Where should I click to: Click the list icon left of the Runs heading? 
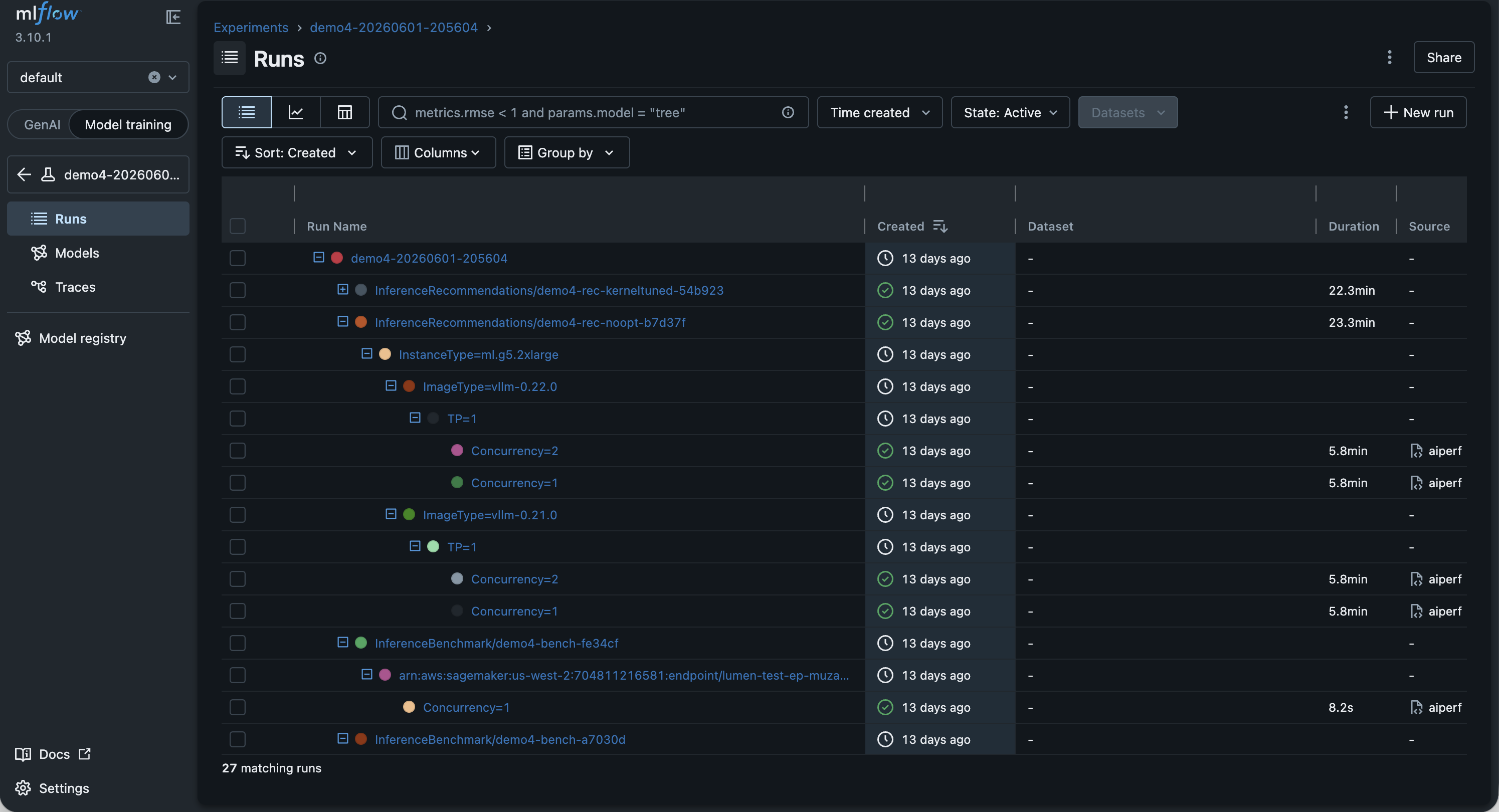(229, 58)
